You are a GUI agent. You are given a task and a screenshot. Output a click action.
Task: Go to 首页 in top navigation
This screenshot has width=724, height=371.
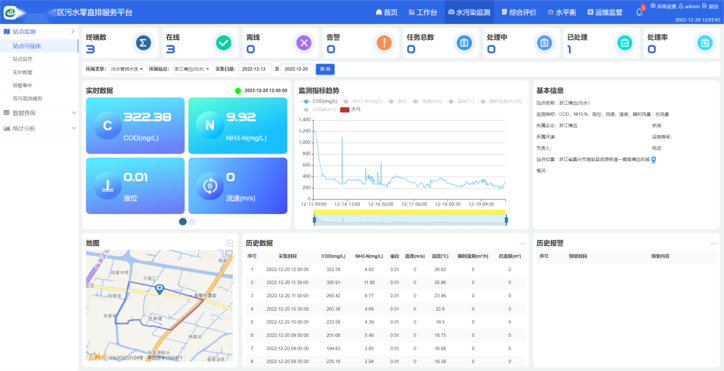point(386,12)
